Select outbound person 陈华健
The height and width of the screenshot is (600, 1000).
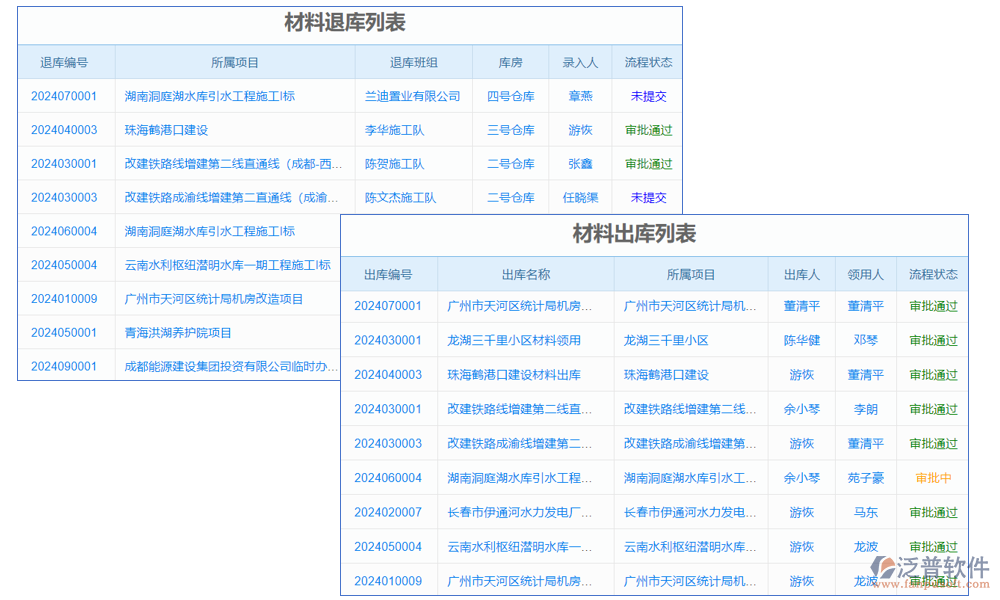pos(800,341)
